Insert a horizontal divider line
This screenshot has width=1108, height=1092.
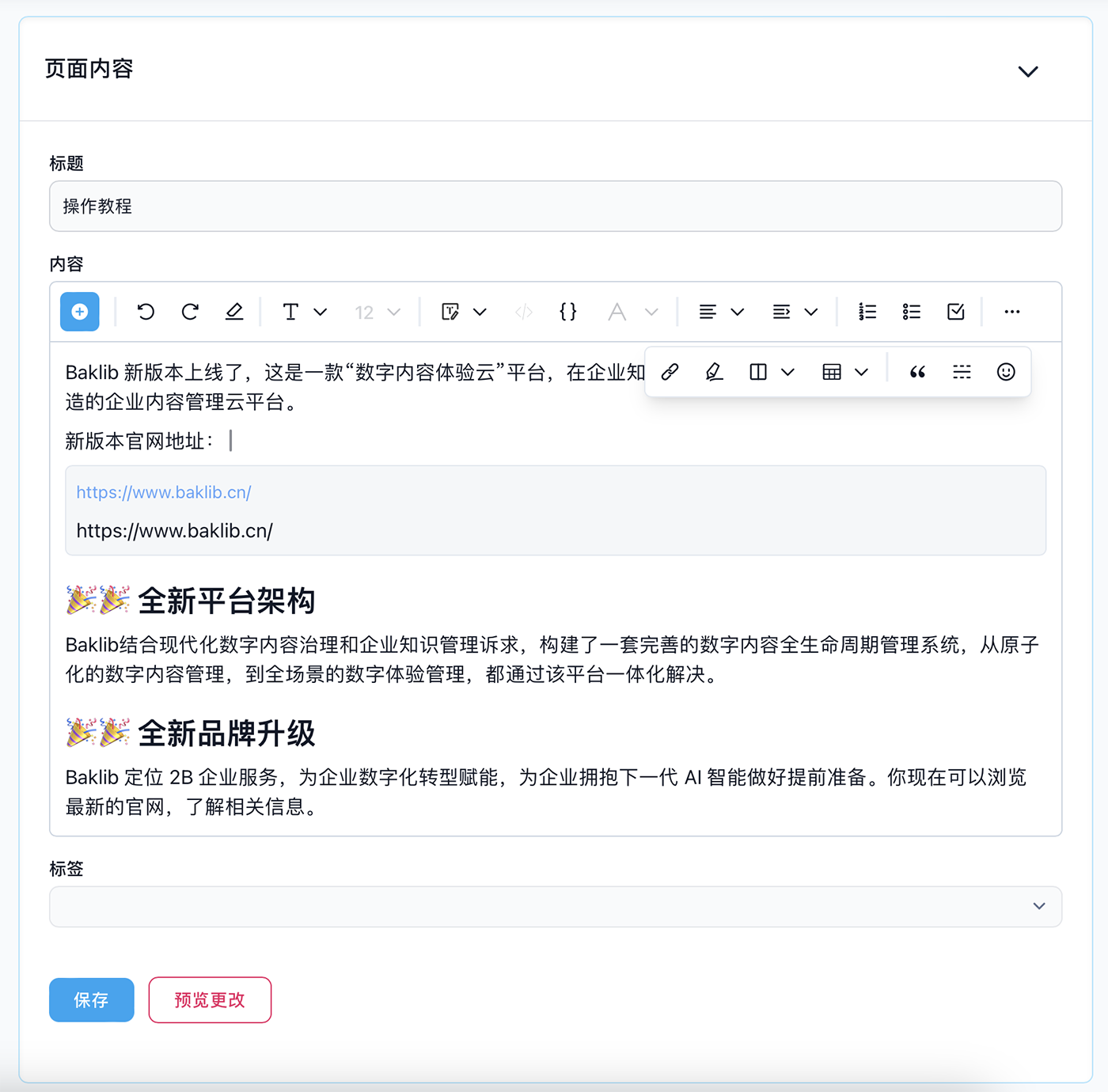point(962,372)
